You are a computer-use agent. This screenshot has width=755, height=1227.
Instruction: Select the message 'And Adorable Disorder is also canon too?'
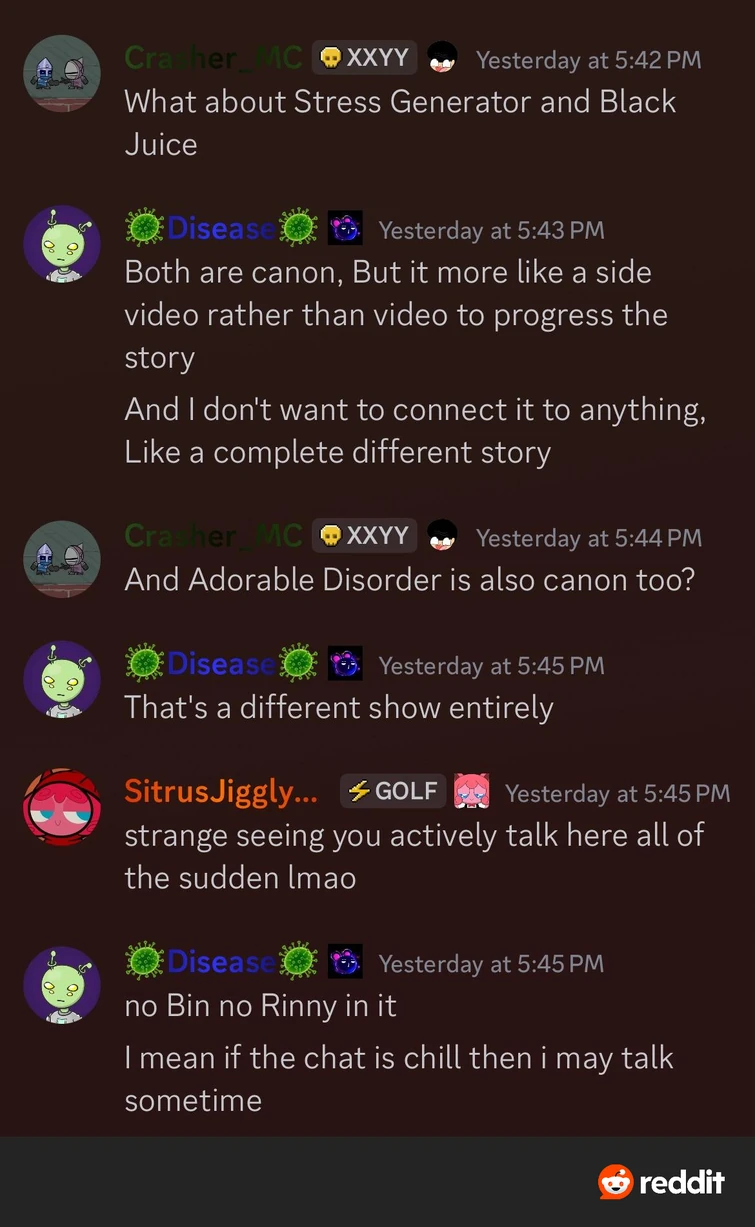point(409,579)
